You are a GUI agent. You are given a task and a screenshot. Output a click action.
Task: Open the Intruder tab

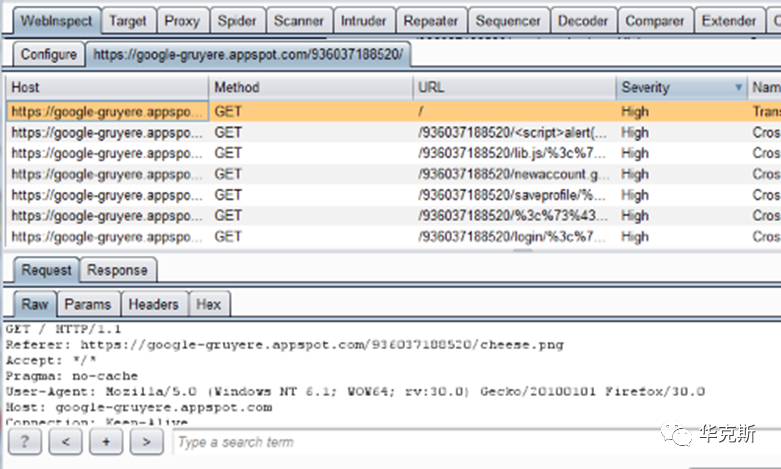click(x=364, y=20)
